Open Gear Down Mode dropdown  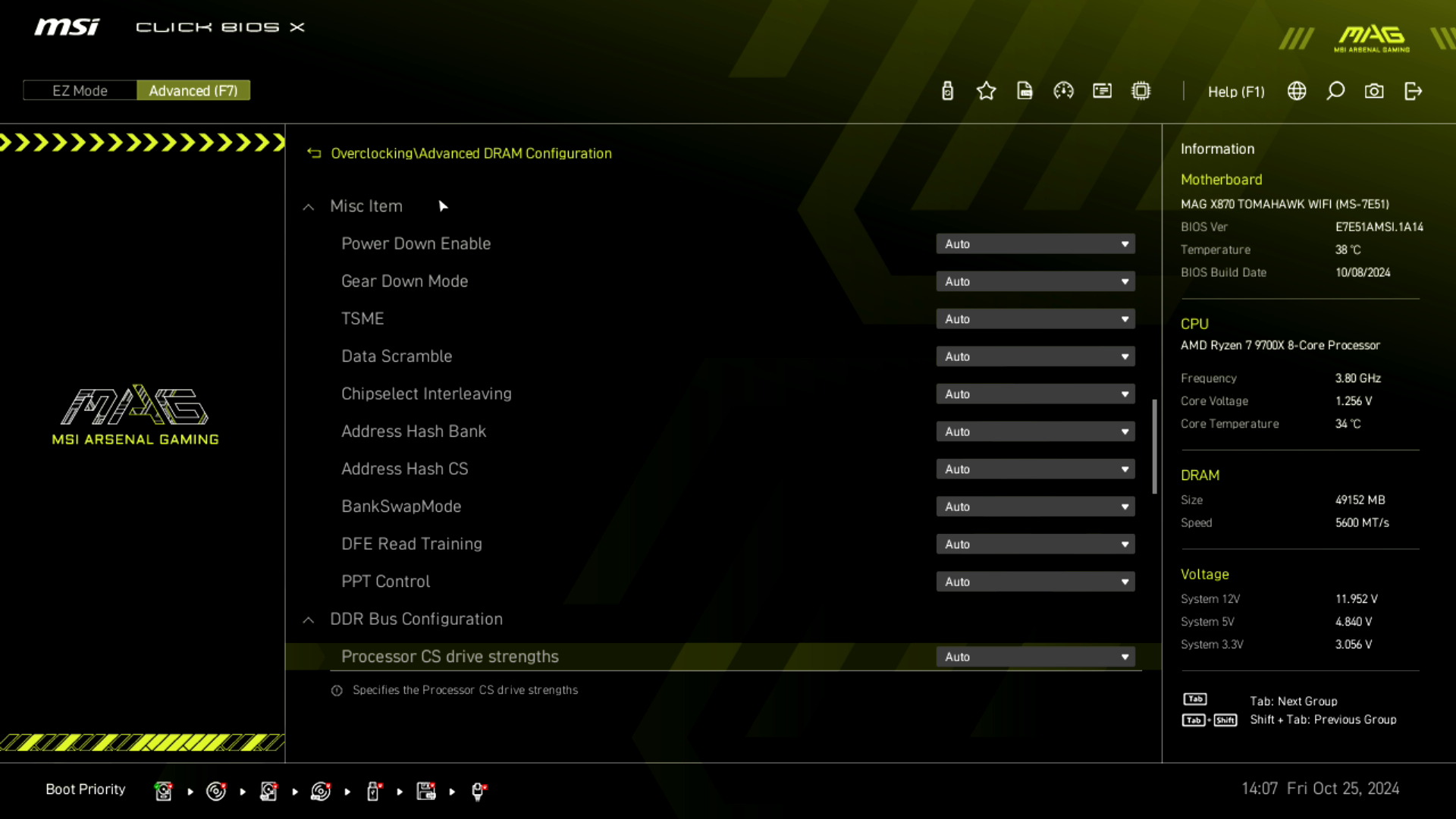(x=1035, y=281)
